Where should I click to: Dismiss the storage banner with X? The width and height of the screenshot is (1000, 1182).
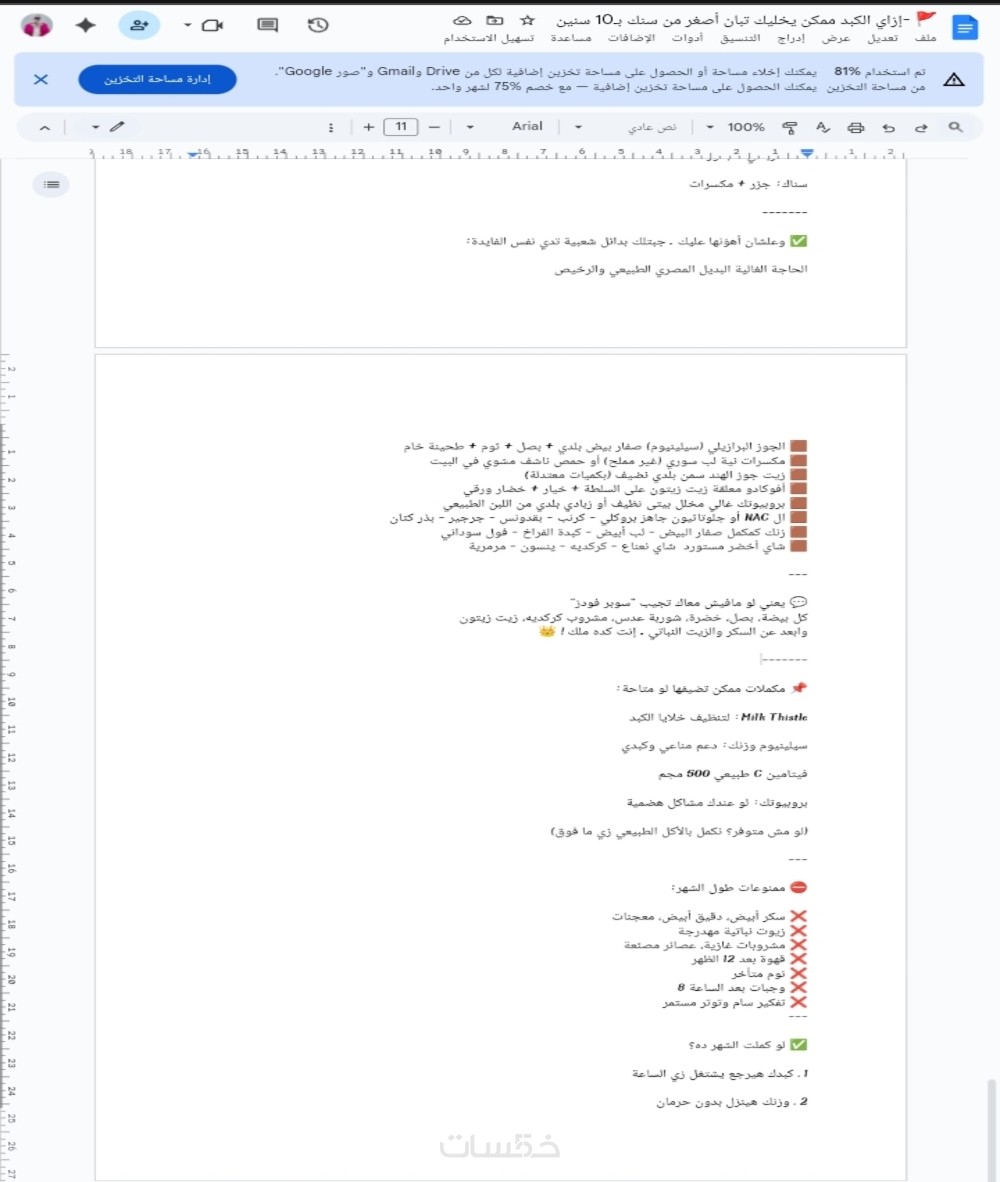click(41, 79)
